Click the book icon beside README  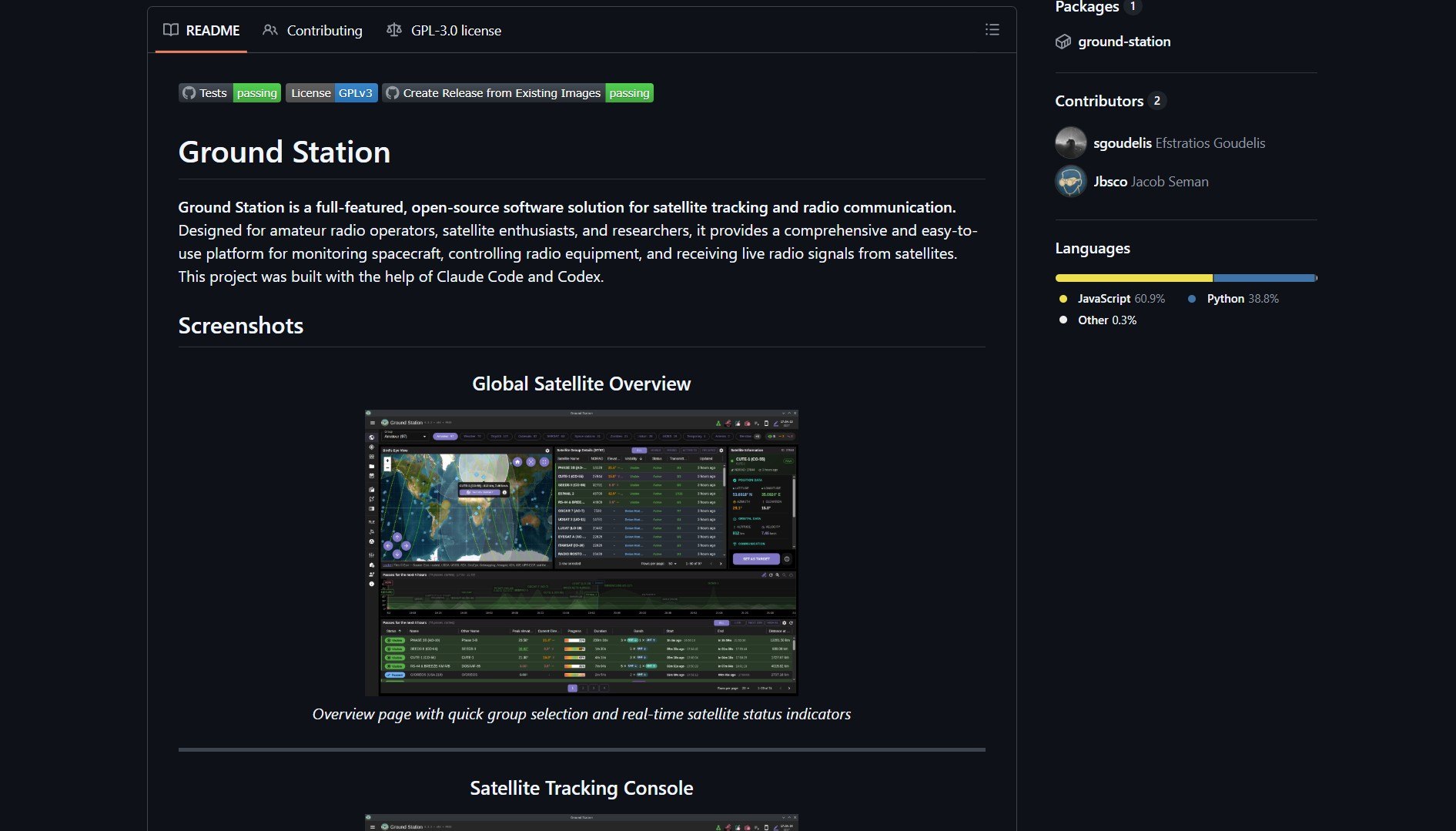(x=170, y=30)
